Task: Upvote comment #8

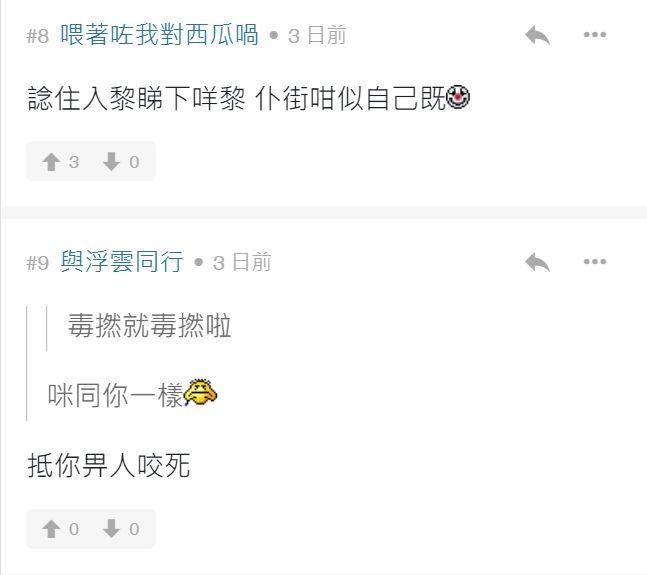Action: 62,162
